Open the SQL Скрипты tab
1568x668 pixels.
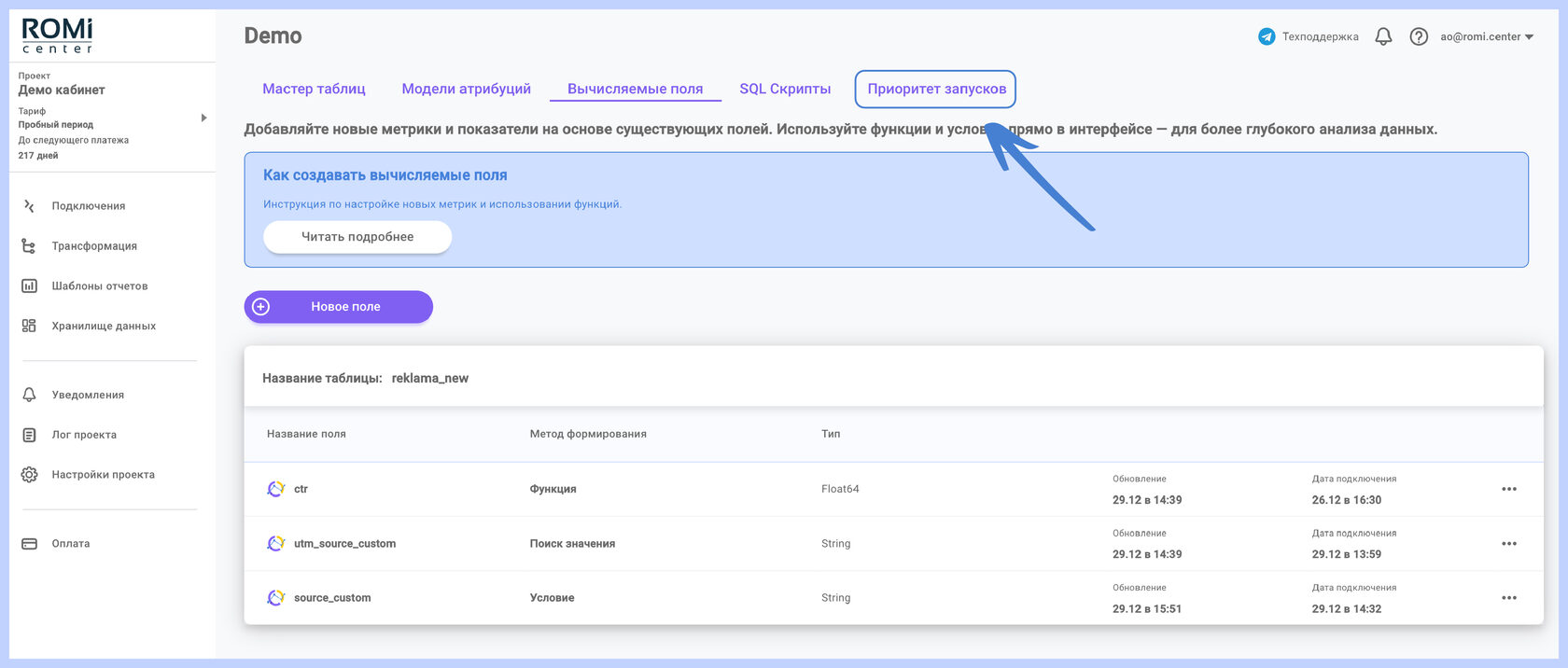point(785,89)
